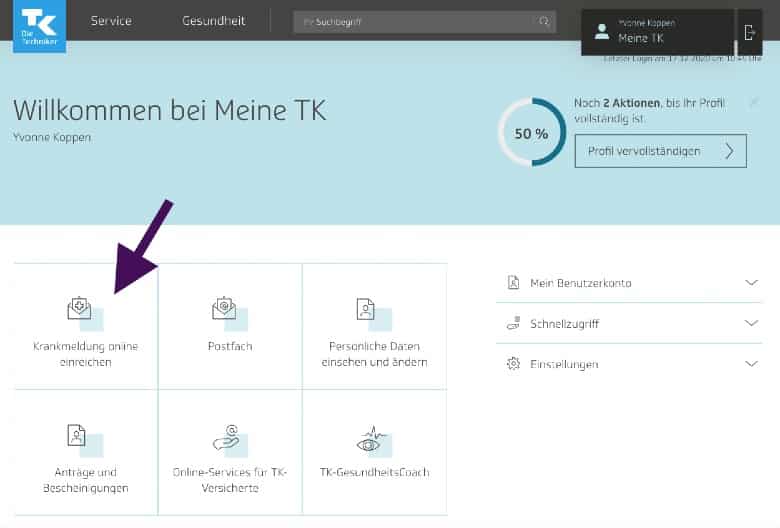Click the Persönliche Daten document icon
The image size is (780, 528).
[x=366, y=309]
